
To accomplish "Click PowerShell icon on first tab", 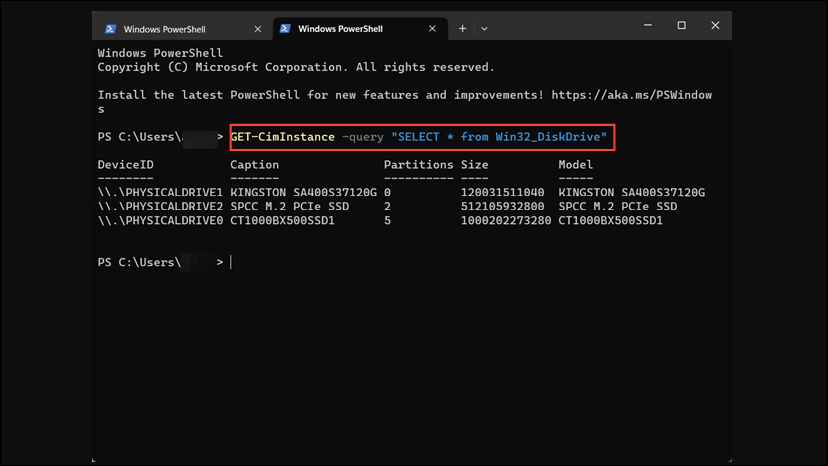I will [x=110, y=29].
